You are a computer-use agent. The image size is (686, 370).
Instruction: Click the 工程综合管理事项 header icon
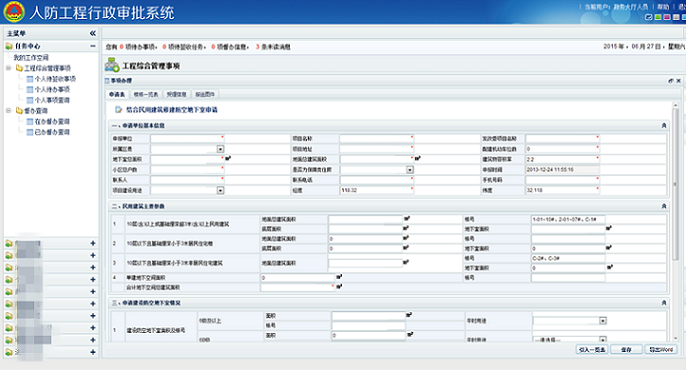112,65
